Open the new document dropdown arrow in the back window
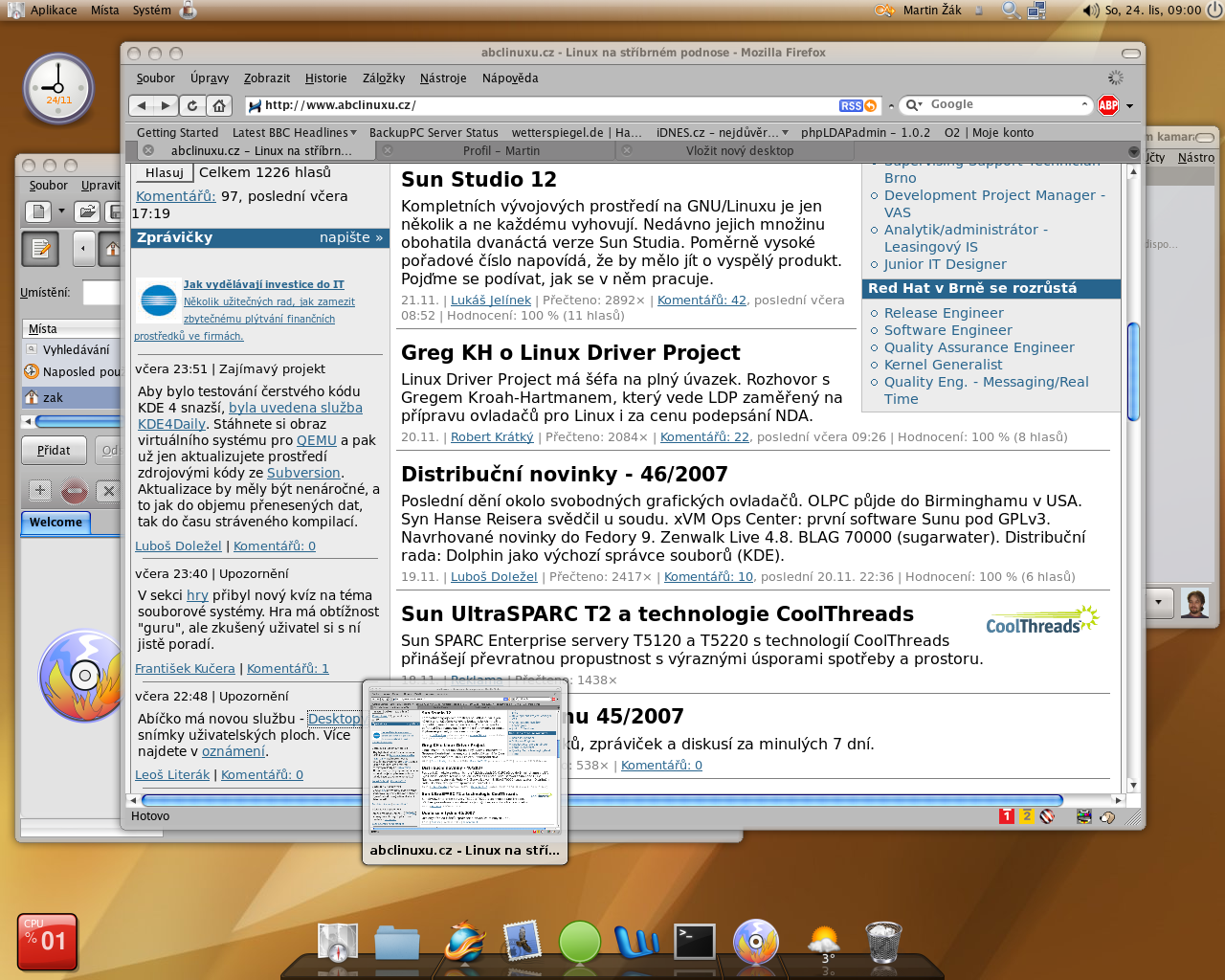This screenshot has width=1225, height=980. pyautogui.click(x=61, y=212)
